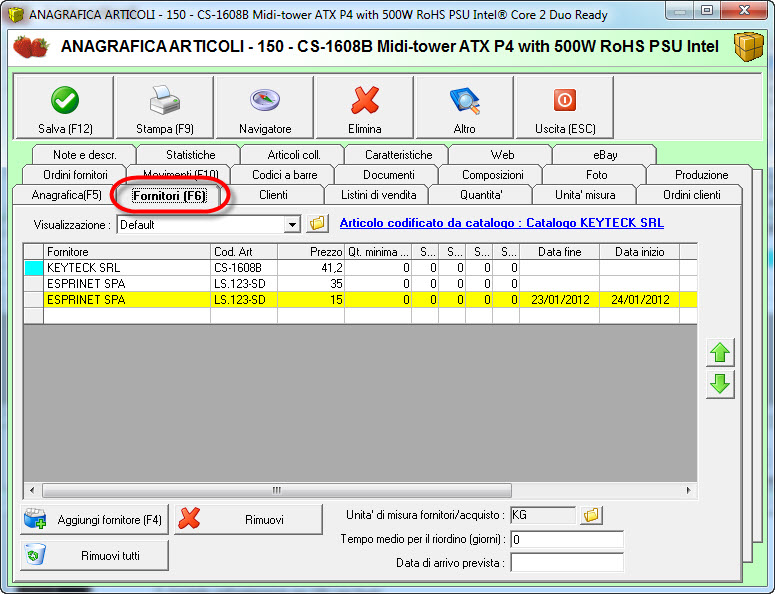The width and height of the screenshot is (775, 594).
Task: Click the Data di arrivo prevista field
Action: (x=567, y=562)
